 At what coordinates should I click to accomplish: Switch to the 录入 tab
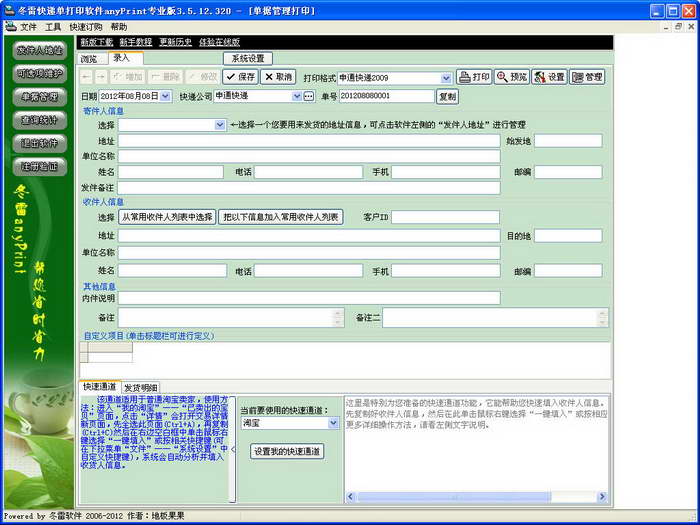click(125, 58)
